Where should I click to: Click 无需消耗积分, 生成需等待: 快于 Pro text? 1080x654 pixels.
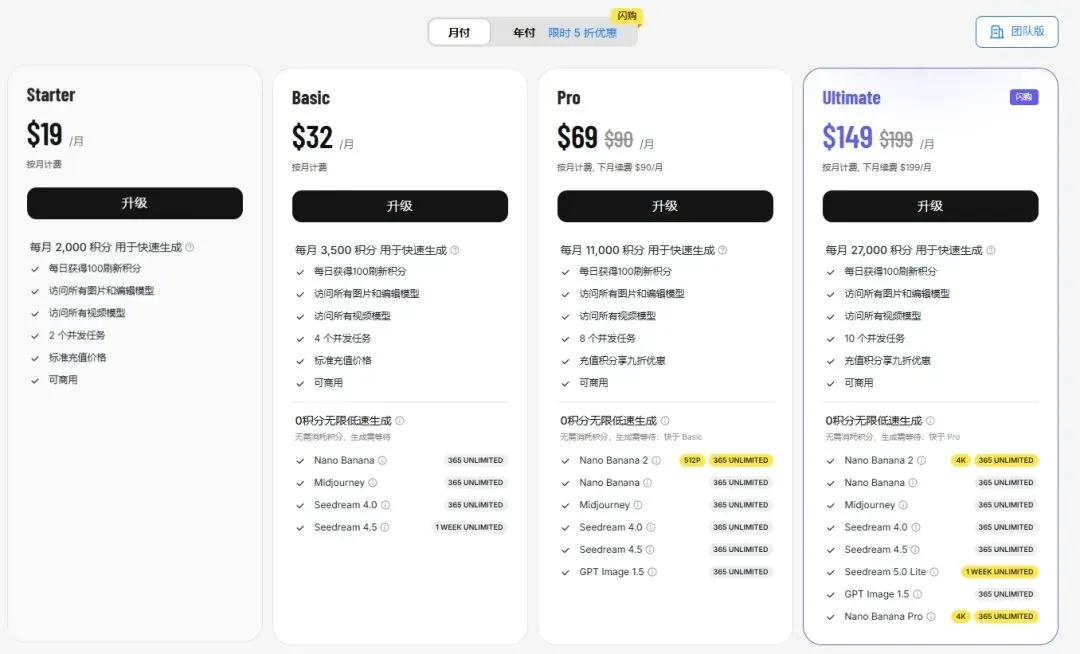coord(893,437)
